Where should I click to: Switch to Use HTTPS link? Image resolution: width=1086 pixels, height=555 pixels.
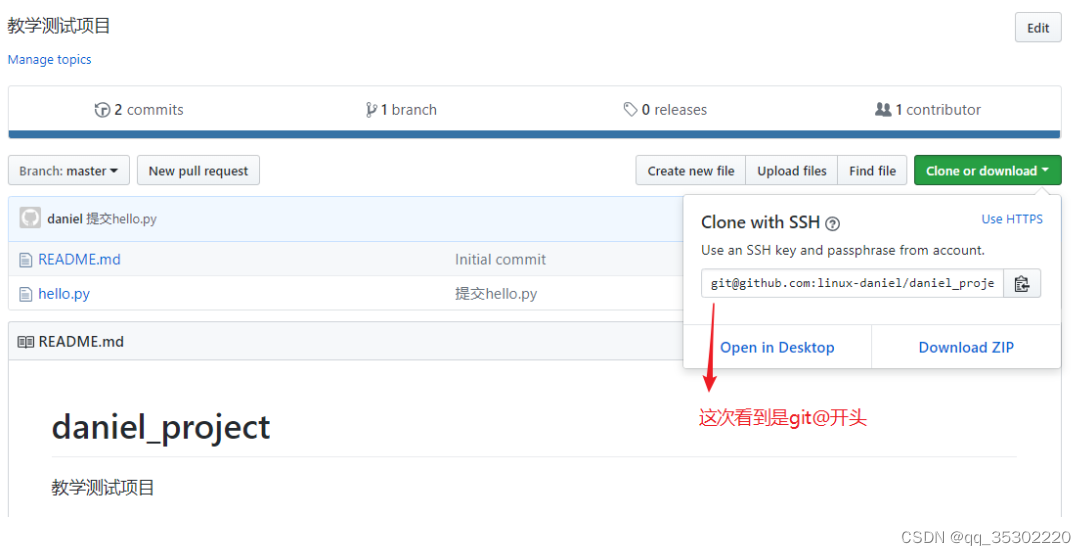[1011, 219]
